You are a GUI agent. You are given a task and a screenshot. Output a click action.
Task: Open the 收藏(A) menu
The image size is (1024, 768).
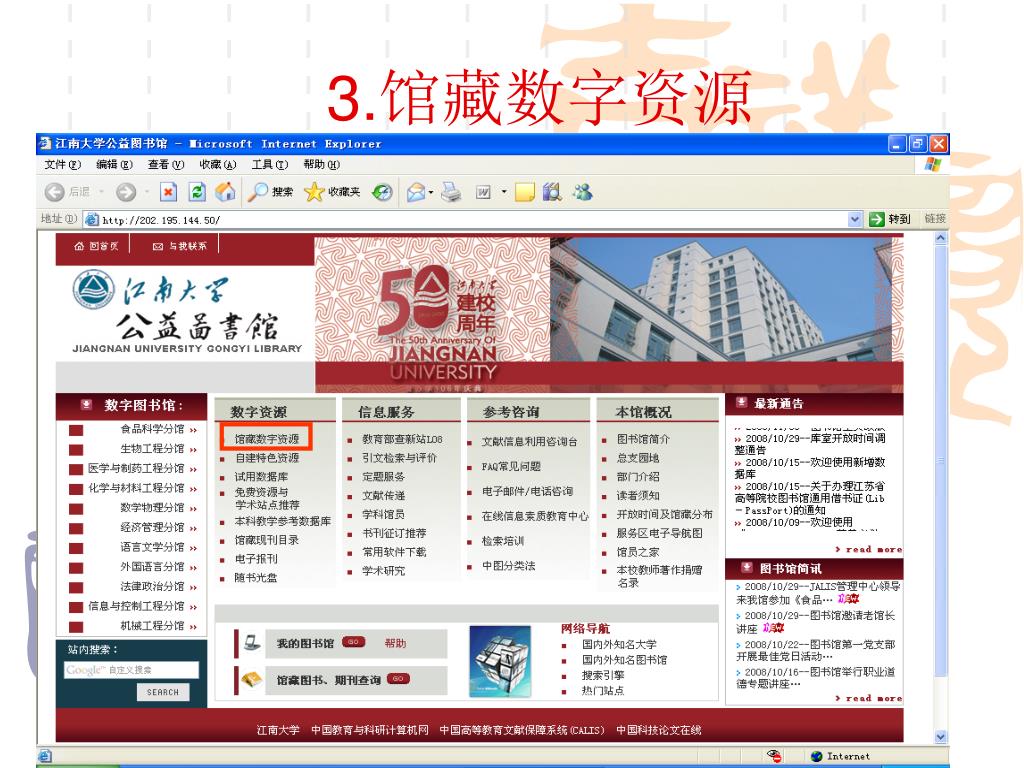point(217,165)
